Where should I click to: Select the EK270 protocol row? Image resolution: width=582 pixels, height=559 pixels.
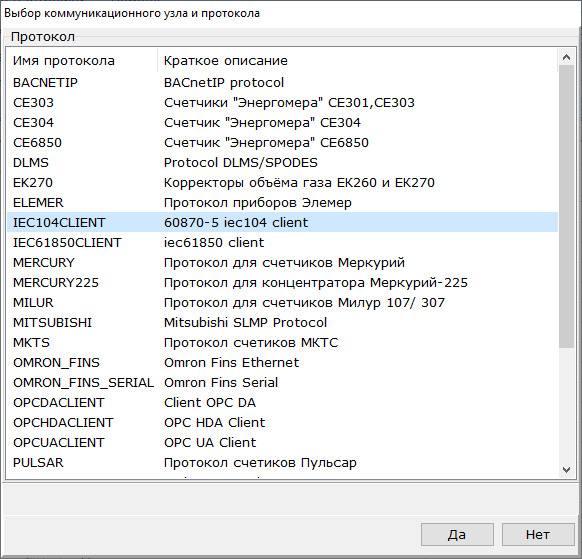[x=282, y=183]
